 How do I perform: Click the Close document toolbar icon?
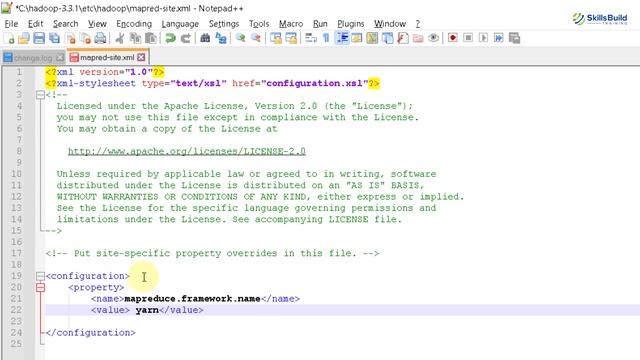click(71, 38)
